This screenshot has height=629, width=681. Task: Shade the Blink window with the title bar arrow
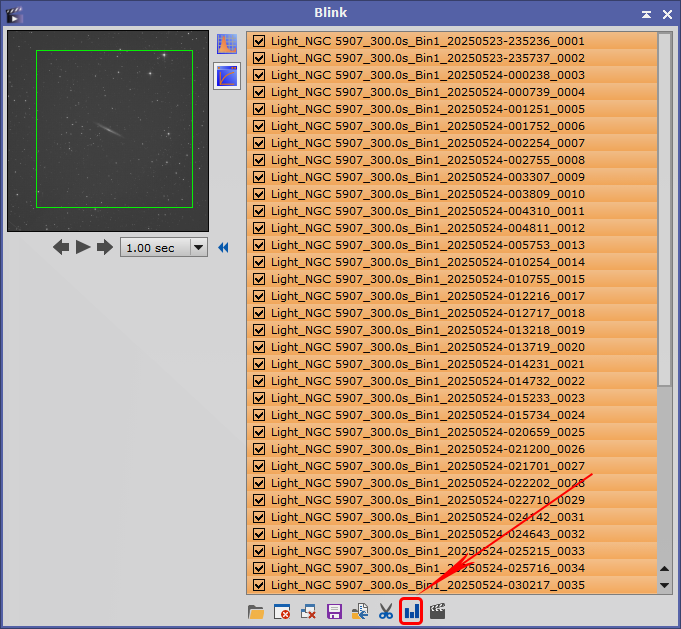[646, 15]
